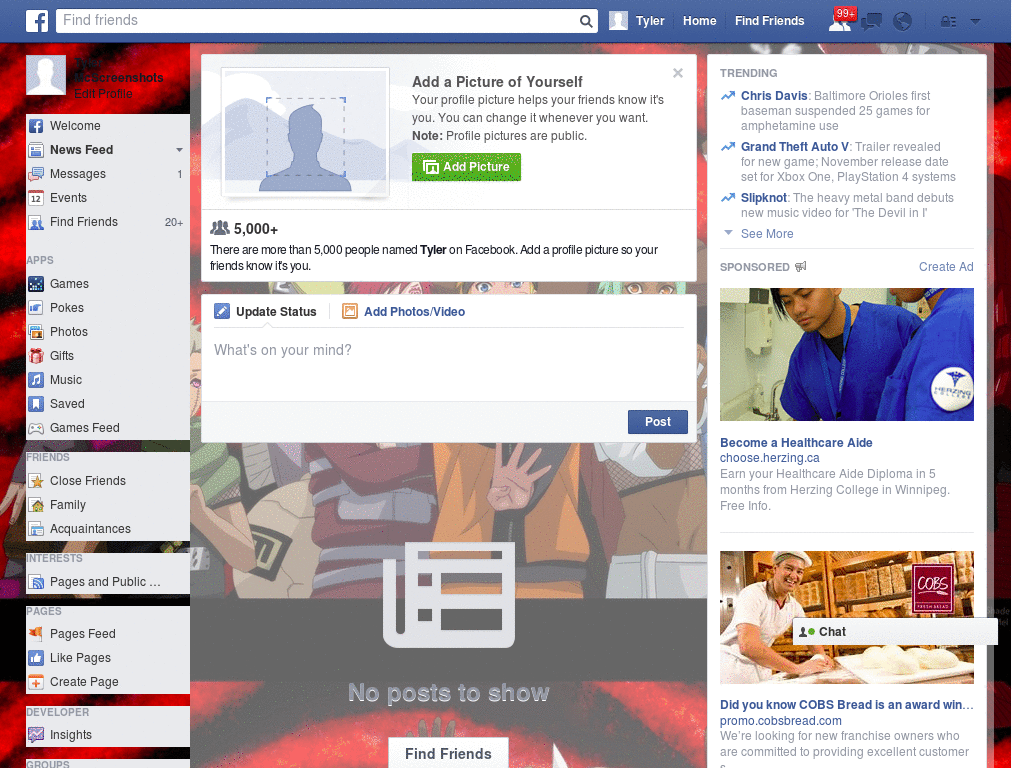Open Find Friends in the sidebar
This screenshot has height=768, width=1024.
[108, 222]
